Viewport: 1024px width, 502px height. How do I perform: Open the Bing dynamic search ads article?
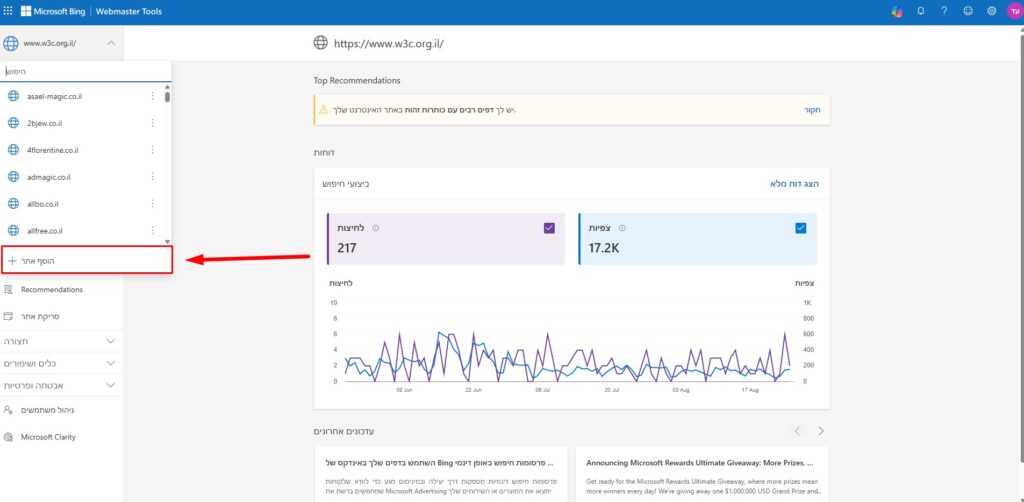[439, 463]
